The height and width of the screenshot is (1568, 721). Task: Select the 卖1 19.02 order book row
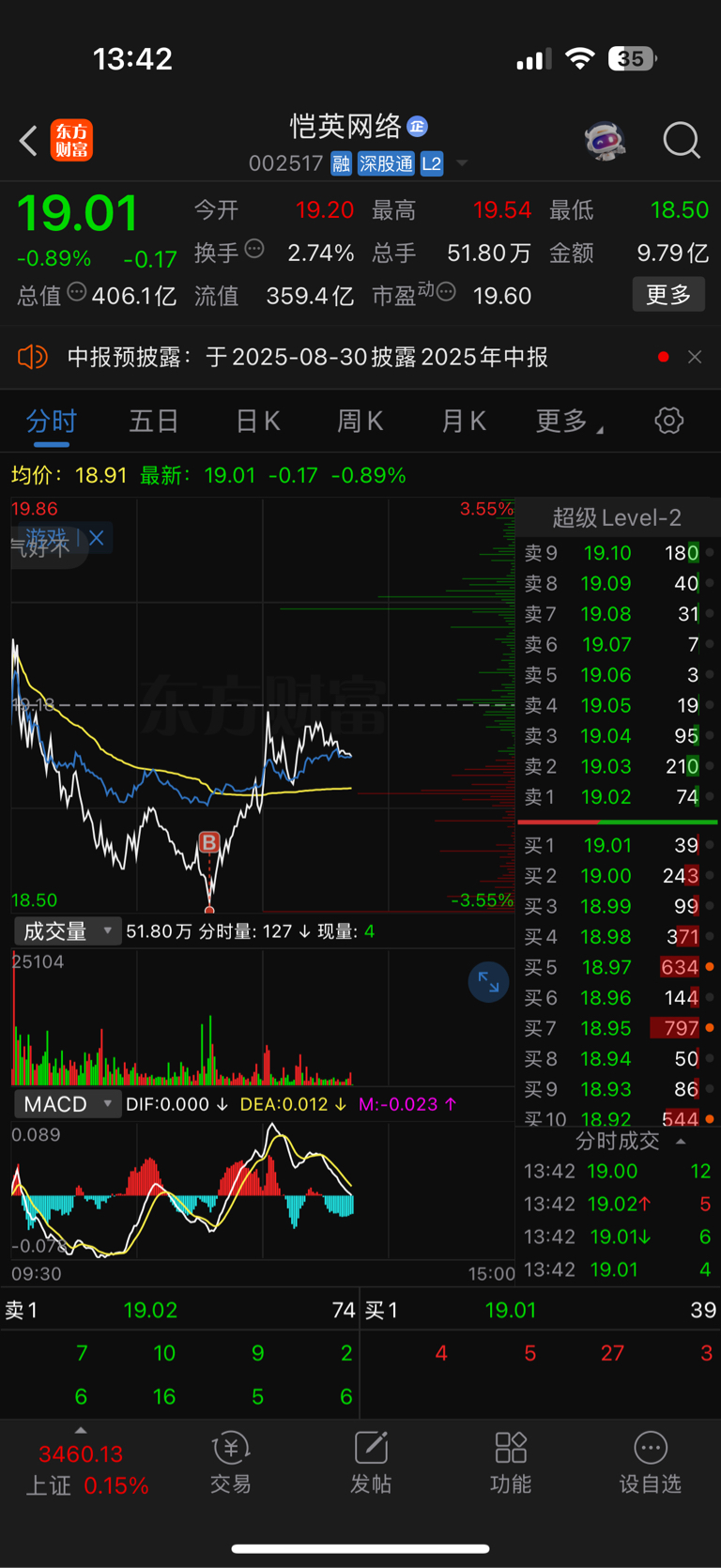click(617, 797)
